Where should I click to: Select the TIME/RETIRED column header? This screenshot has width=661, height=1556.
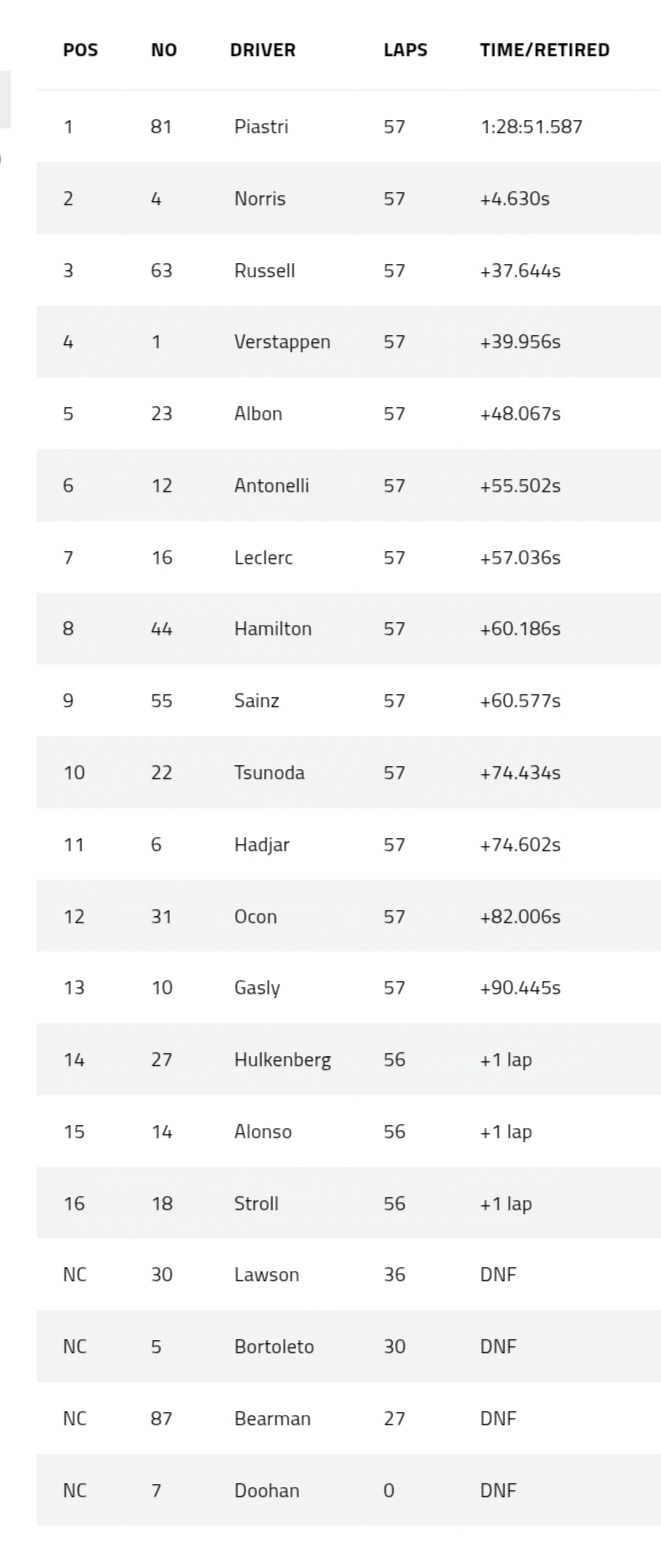[544, 50]
